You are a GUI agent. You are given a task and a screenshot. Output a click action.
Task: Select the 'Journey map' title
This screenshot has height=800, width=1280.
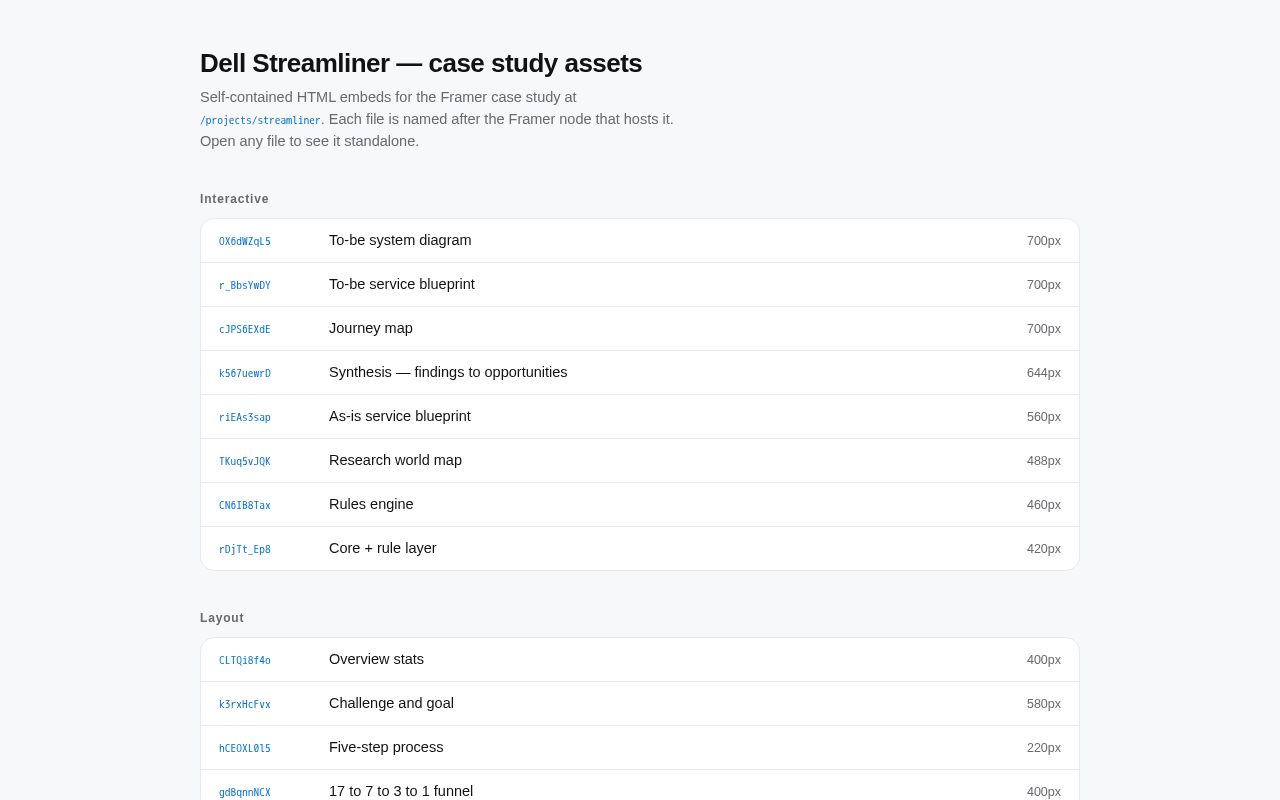[371, 328]
